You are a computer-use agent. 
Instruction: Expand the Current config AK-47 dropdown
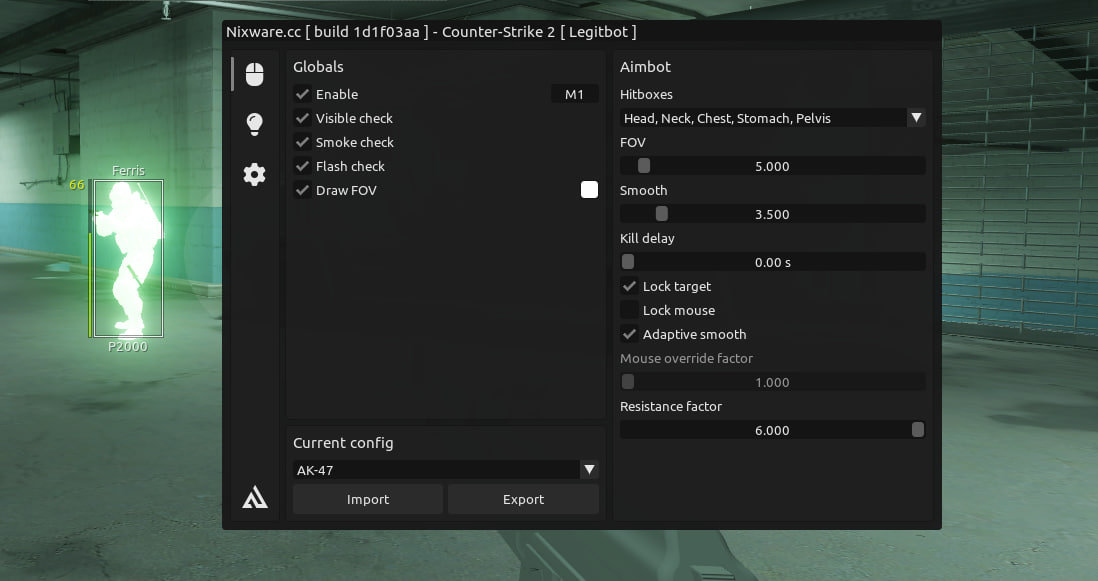click(445, 470)
